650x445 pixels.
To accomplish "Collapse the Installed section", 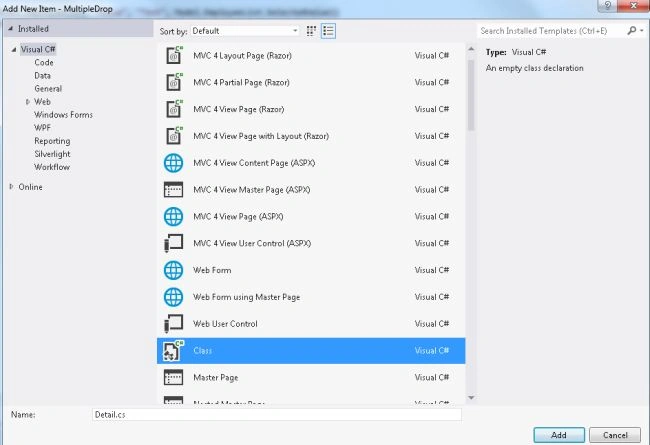I will point(10,29).
